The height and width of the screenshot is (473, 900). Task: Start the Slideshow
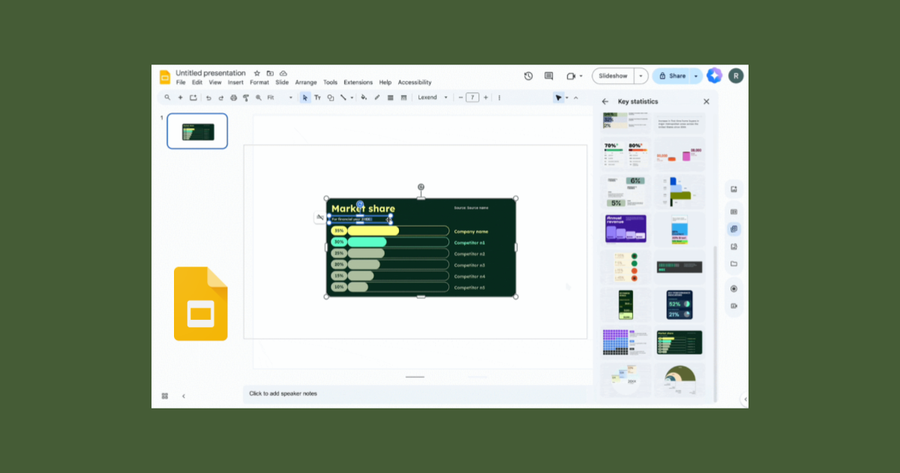coord(613,76)
